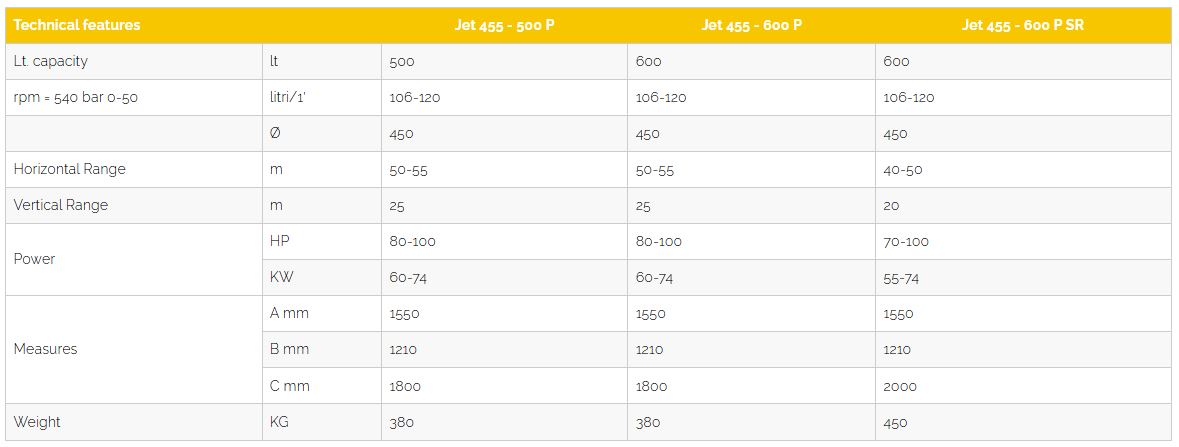Viewport: 1179px width, 447px height.
Task: Click the litri/1' unit cell
Action: [286, 97]
